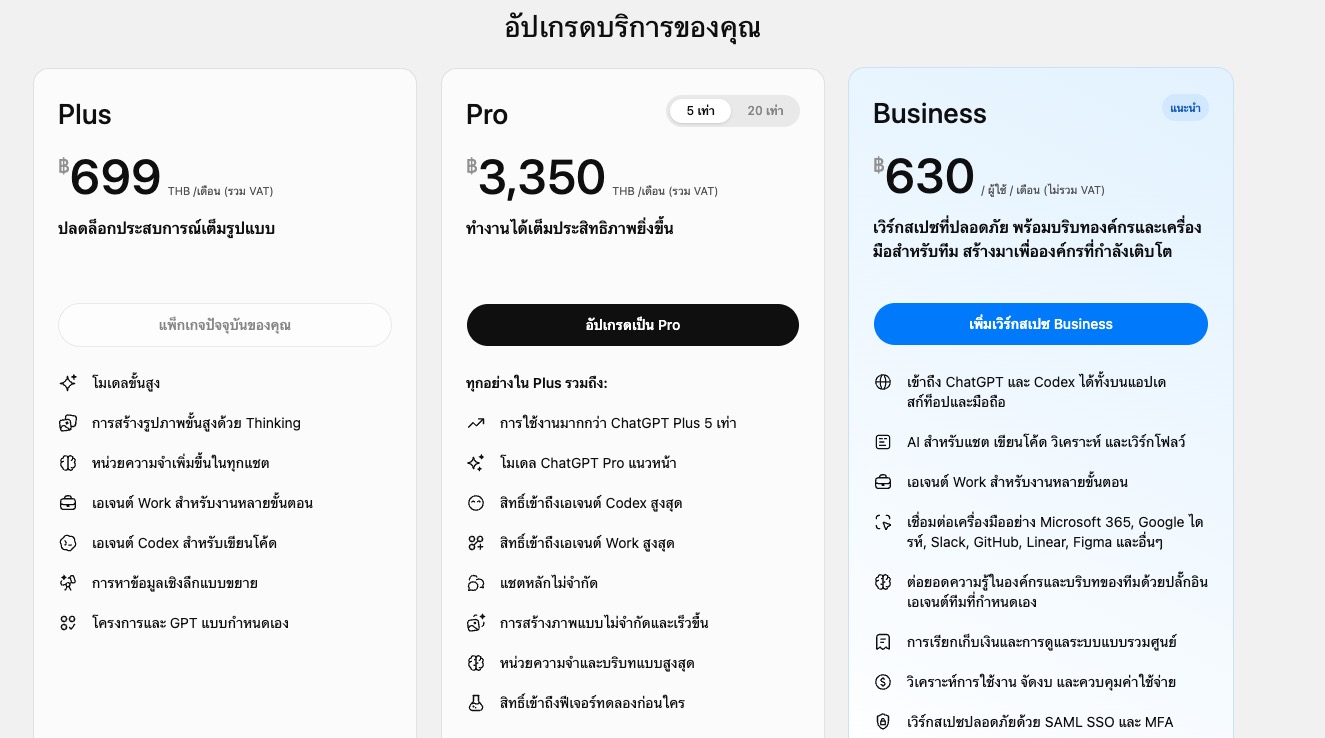The width and height of the screenshot is (1325, 738).
Task: Click the flask icon for สิทธิ์เข้าถึงฟีเจอร์ทดลองก่อนใคร
Action: point(476,703)
